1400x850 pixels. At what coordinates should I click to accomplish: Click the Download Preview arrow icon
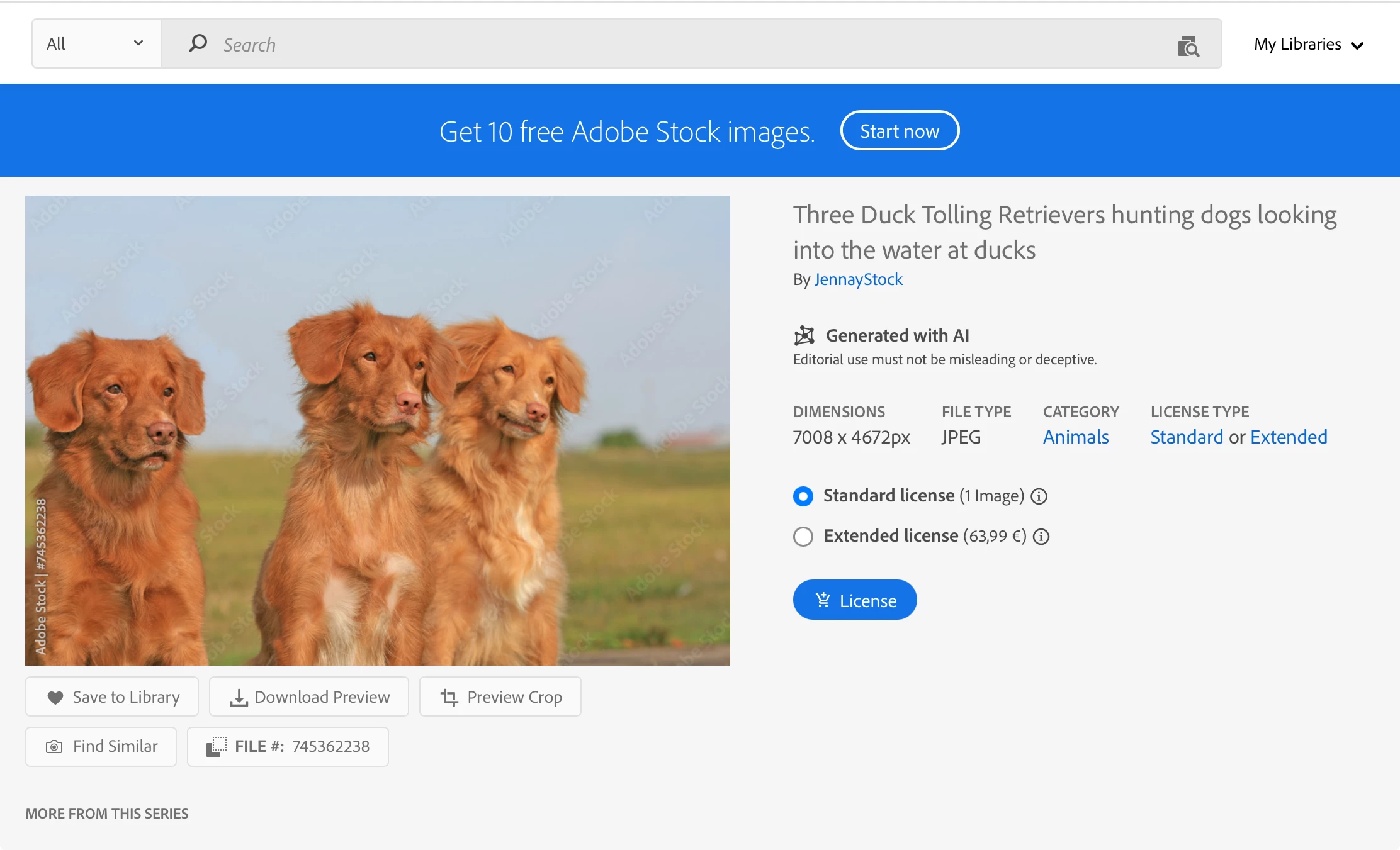tap(239, 697)
